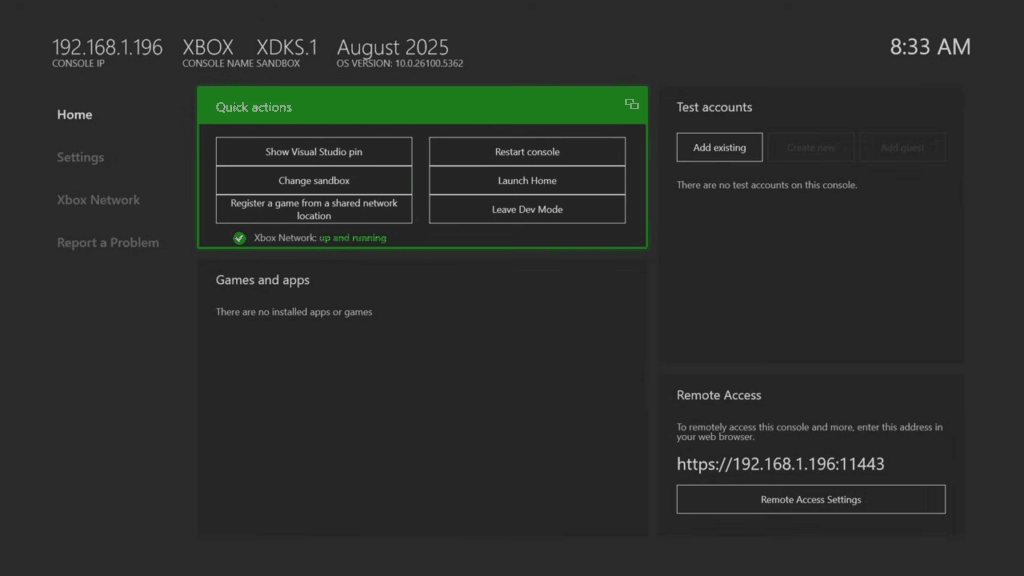Image resolution: width=1024 pixels, height=576 pixels.
Task: Click Launch Home
Action: tap(527, 180)
